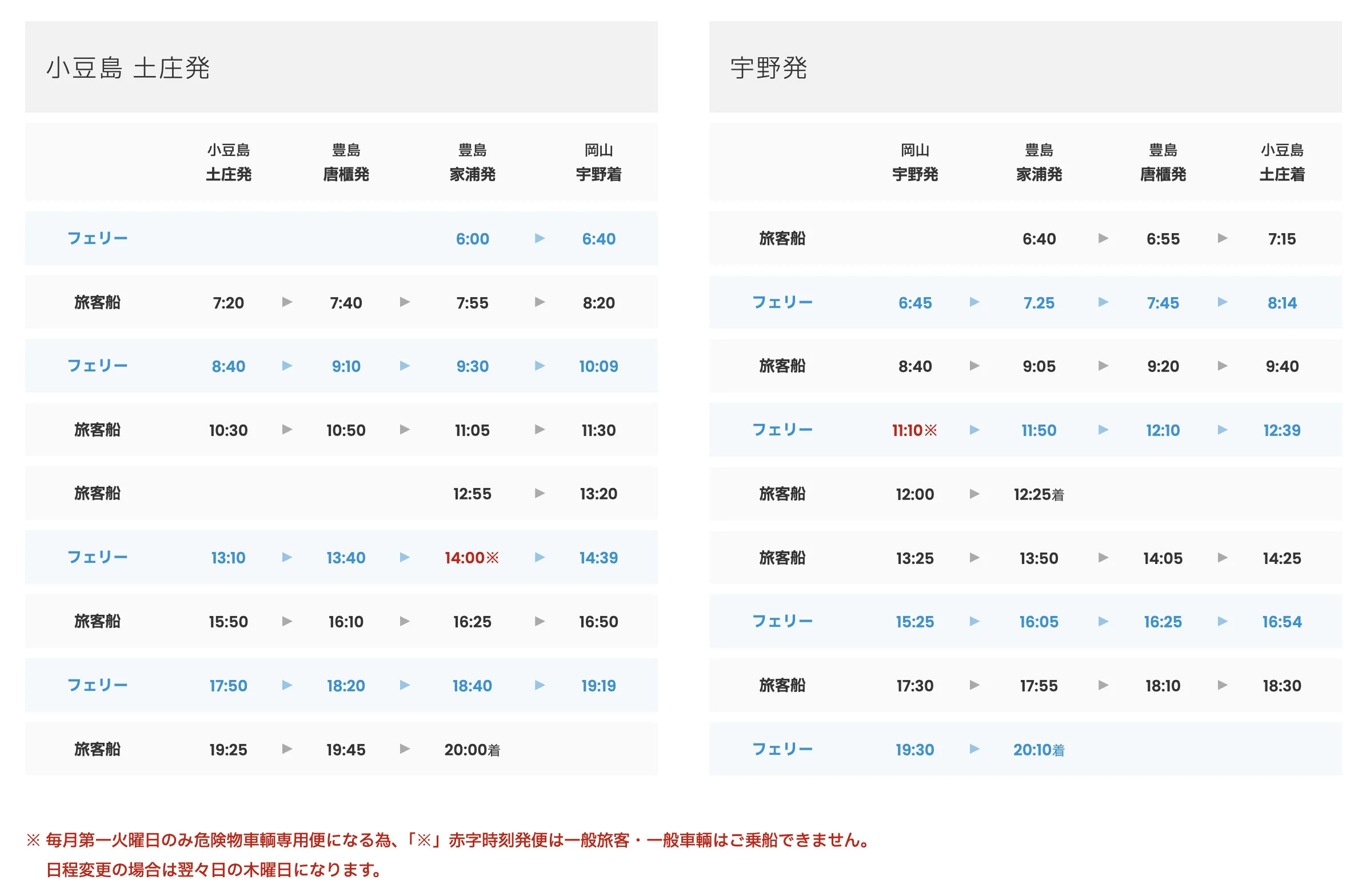
Task: Click the arrow between 6:00 and 6:40
Action: [540, 238]
